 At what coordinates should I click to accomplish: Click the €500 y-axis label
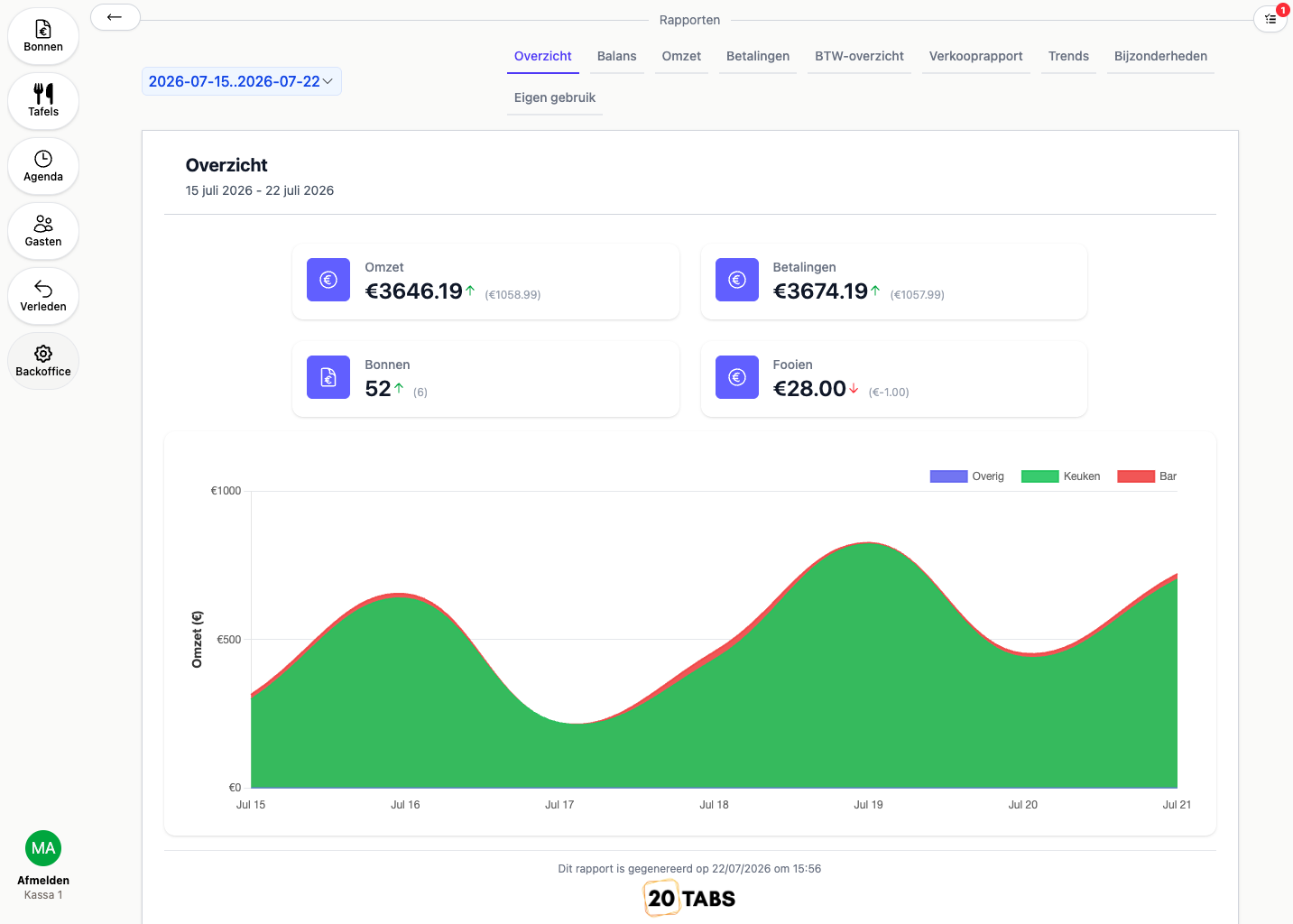pos(229,640)
